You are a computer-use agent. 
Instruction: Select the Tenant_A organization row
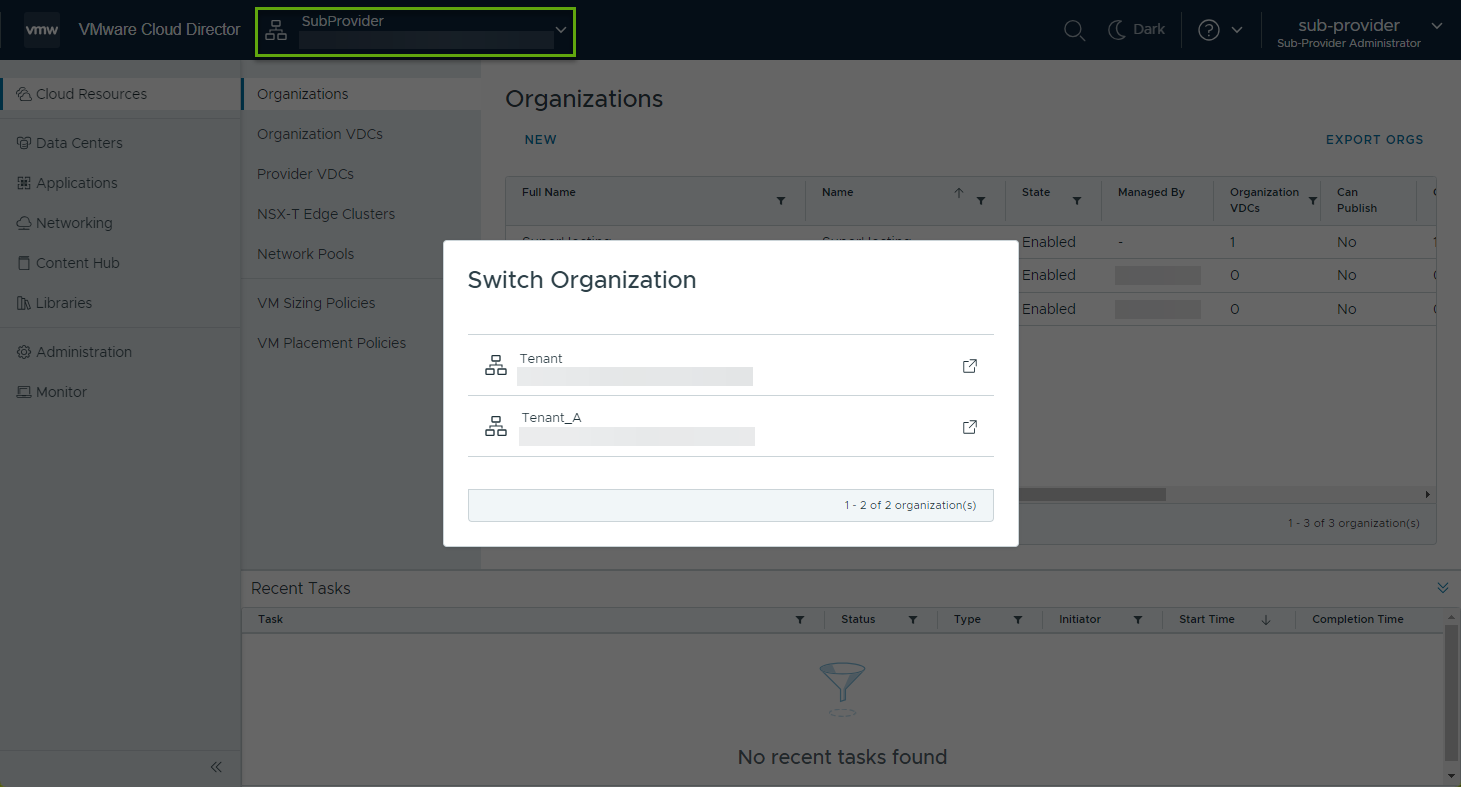coord(730,427)
